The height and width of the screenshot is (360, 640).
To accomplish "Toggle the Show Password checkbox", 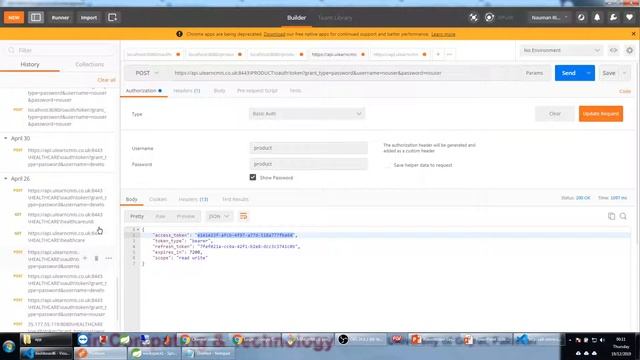I will pyautogui.click(x=253, y=177).
